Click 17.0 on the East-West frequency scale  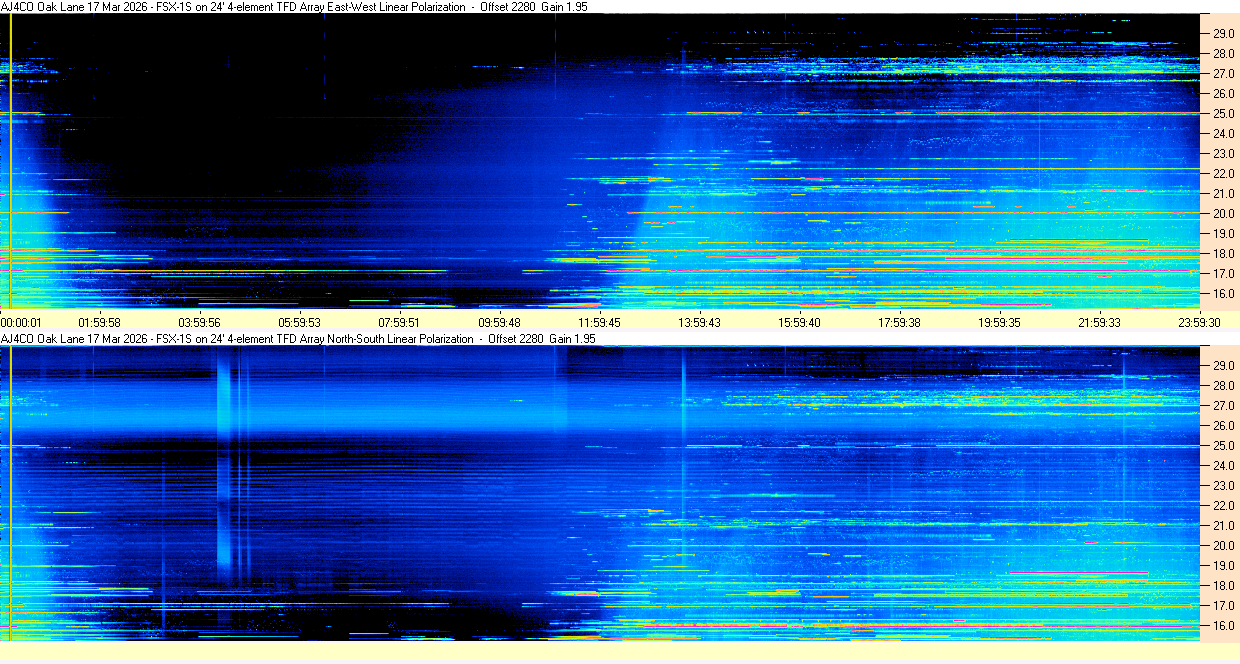click(x=1224, y=274)
